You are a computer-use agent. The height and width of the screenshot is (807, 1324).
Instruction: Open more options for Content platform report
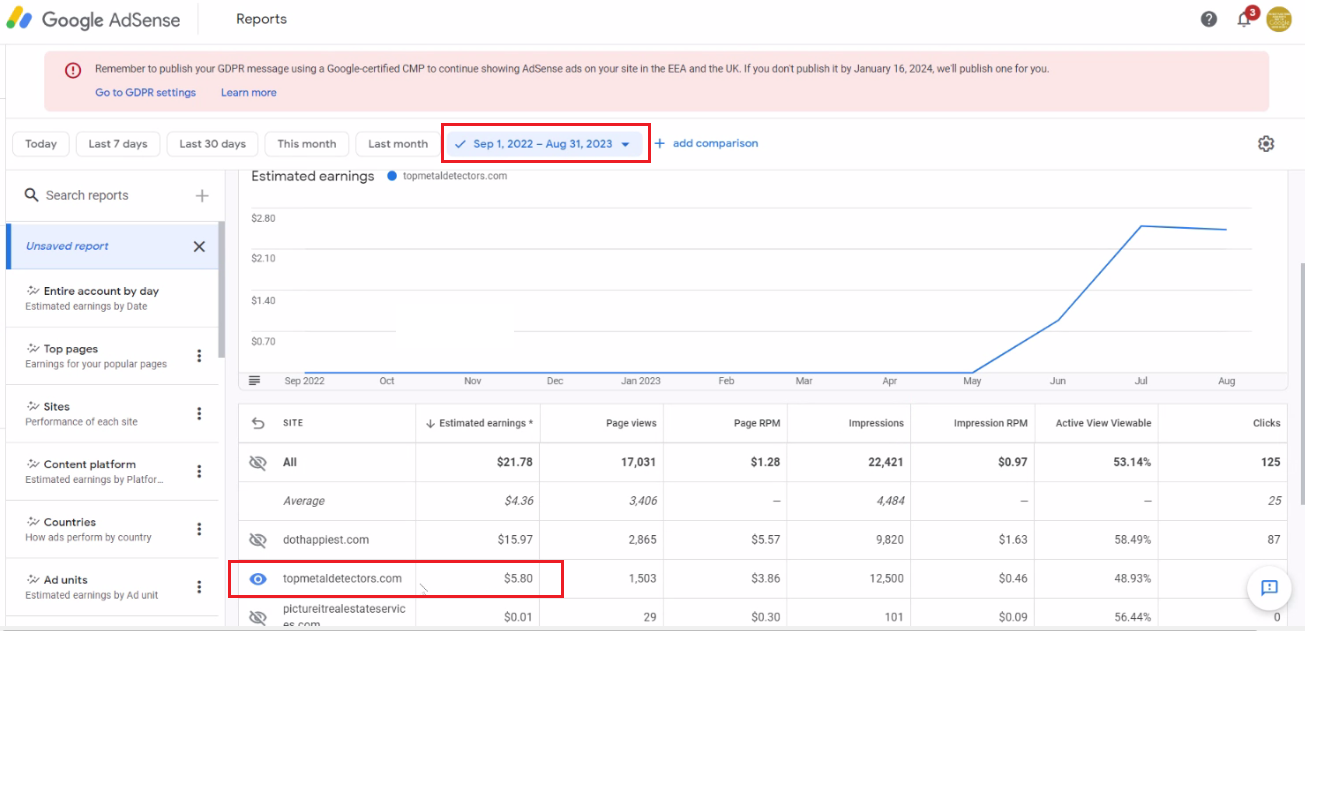pos(199,472)
